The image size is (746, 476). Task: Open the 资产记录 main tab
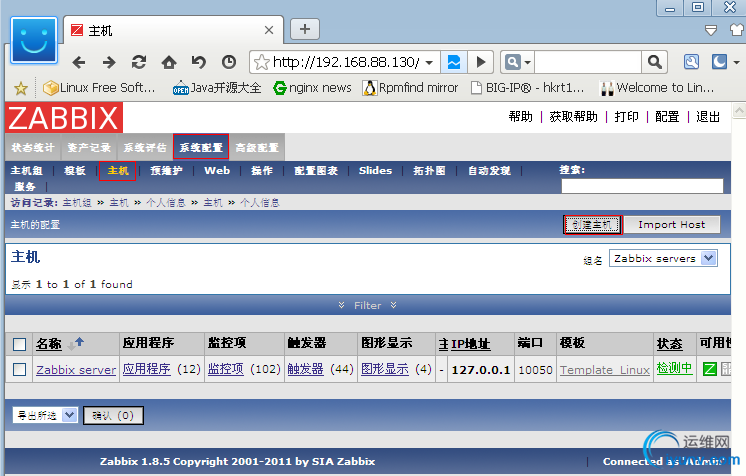point(89,148)
